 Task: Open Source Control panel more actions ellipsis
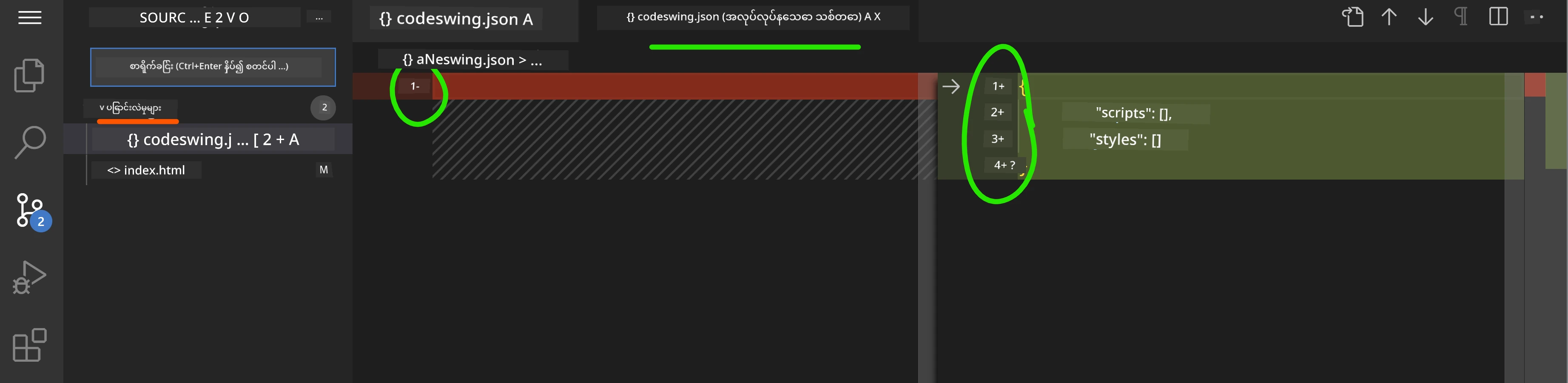[319, 17]
